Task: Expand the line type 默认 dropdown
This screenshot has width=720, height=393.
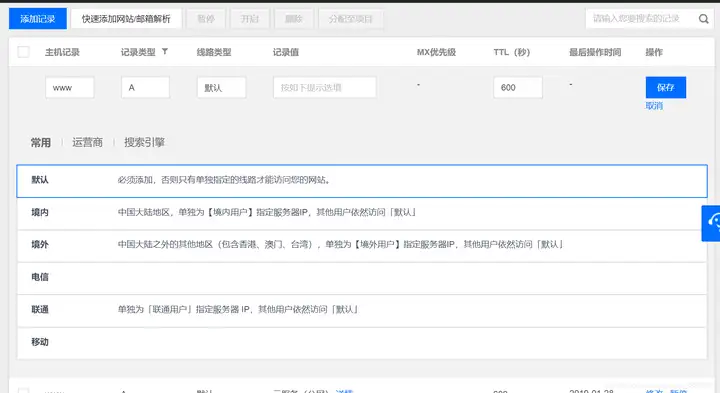Action: (x=221, y=87)
